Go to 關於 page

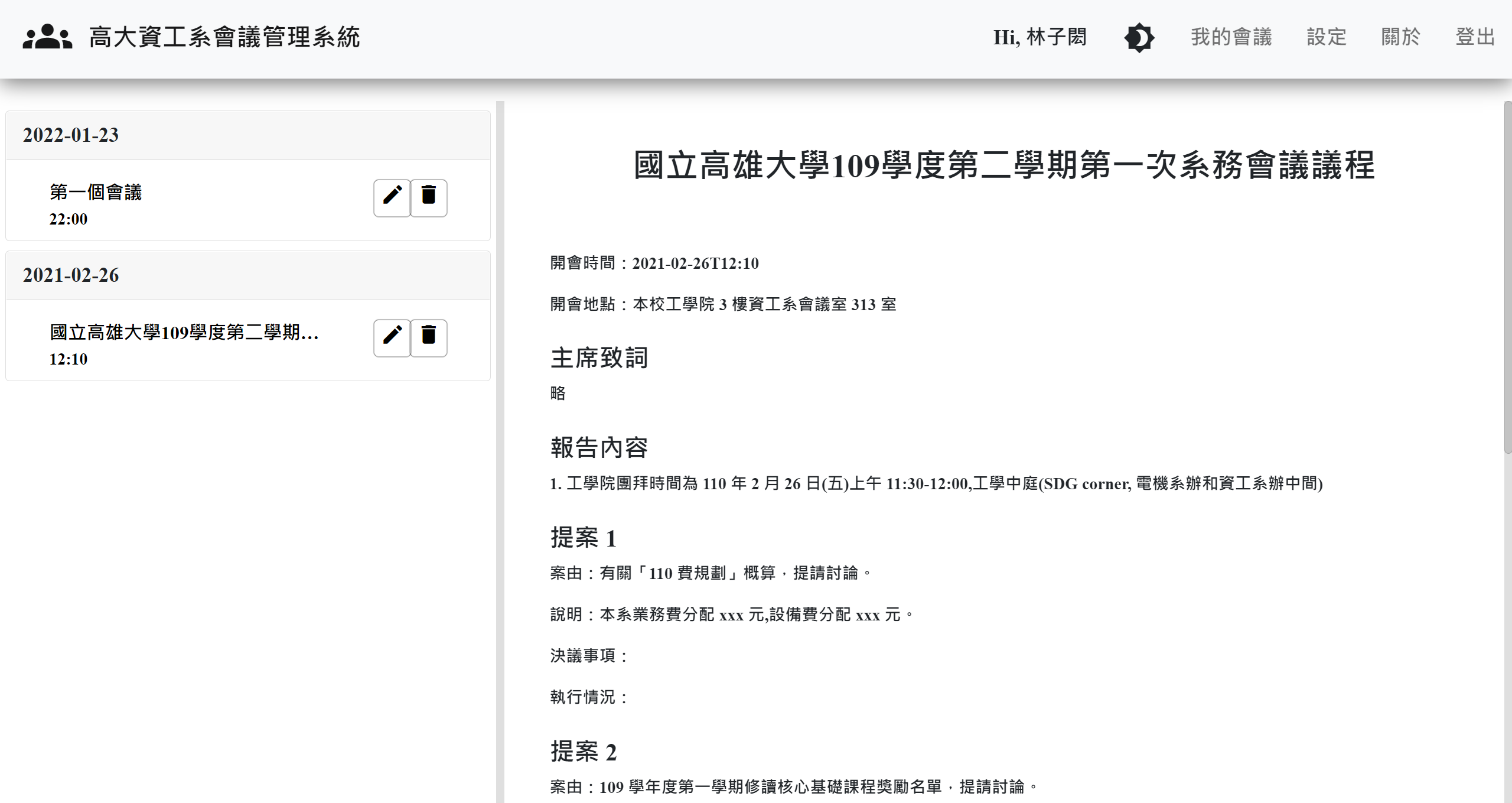point(1400,37)
